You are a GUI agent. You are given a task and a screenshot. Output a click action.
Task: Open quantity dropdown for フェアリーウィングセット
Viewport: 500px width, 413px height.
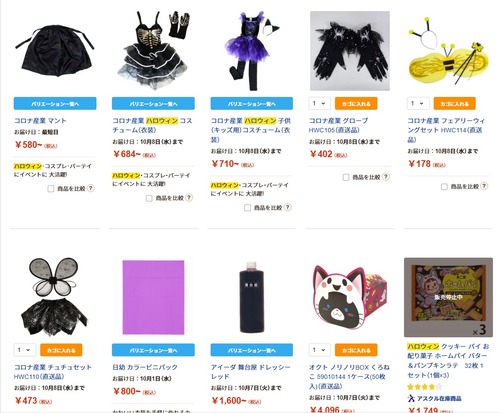pyautogui.click(x=418, y=103)
